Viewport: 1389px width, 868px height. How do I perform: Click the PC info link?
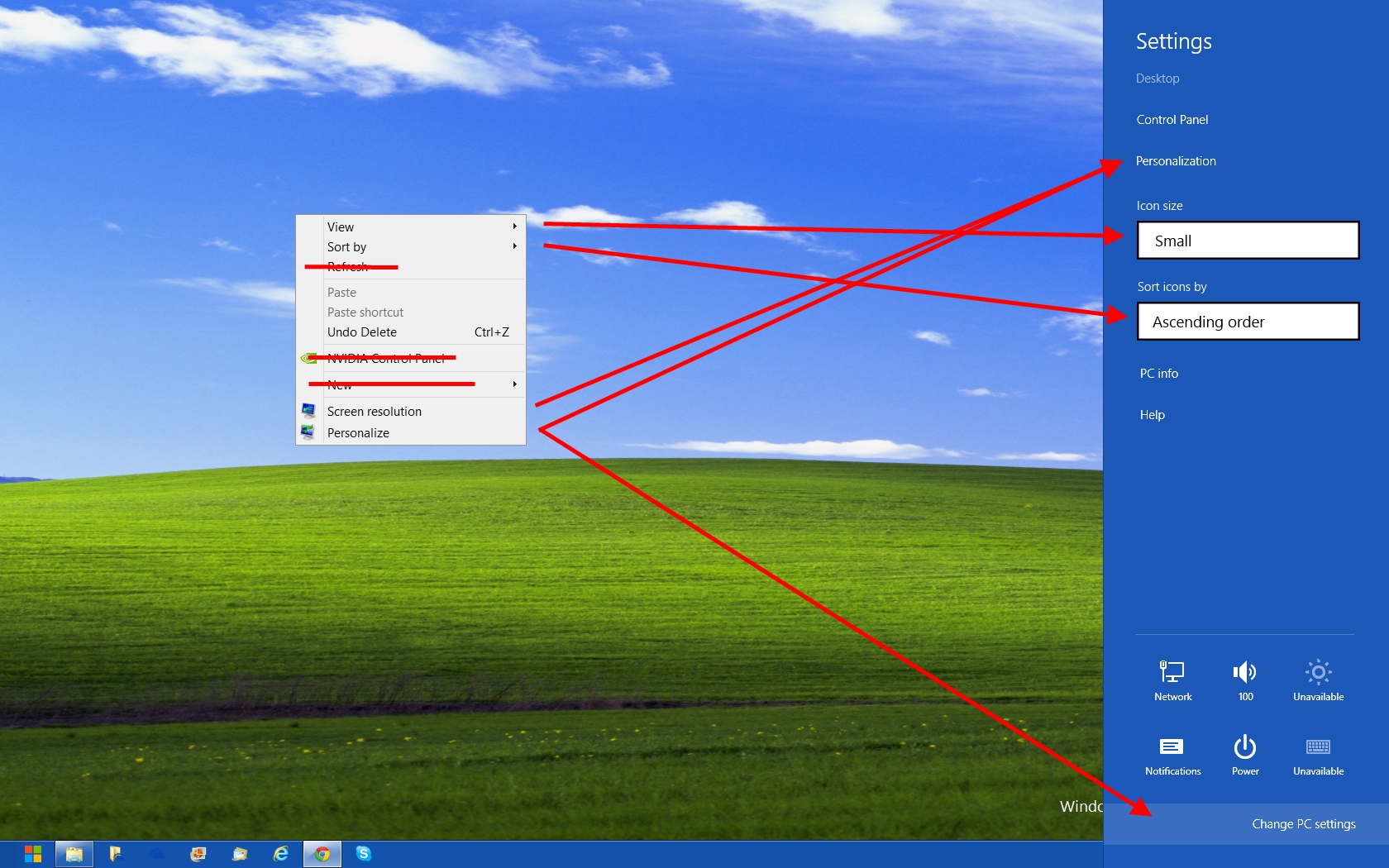point(1158,373)
